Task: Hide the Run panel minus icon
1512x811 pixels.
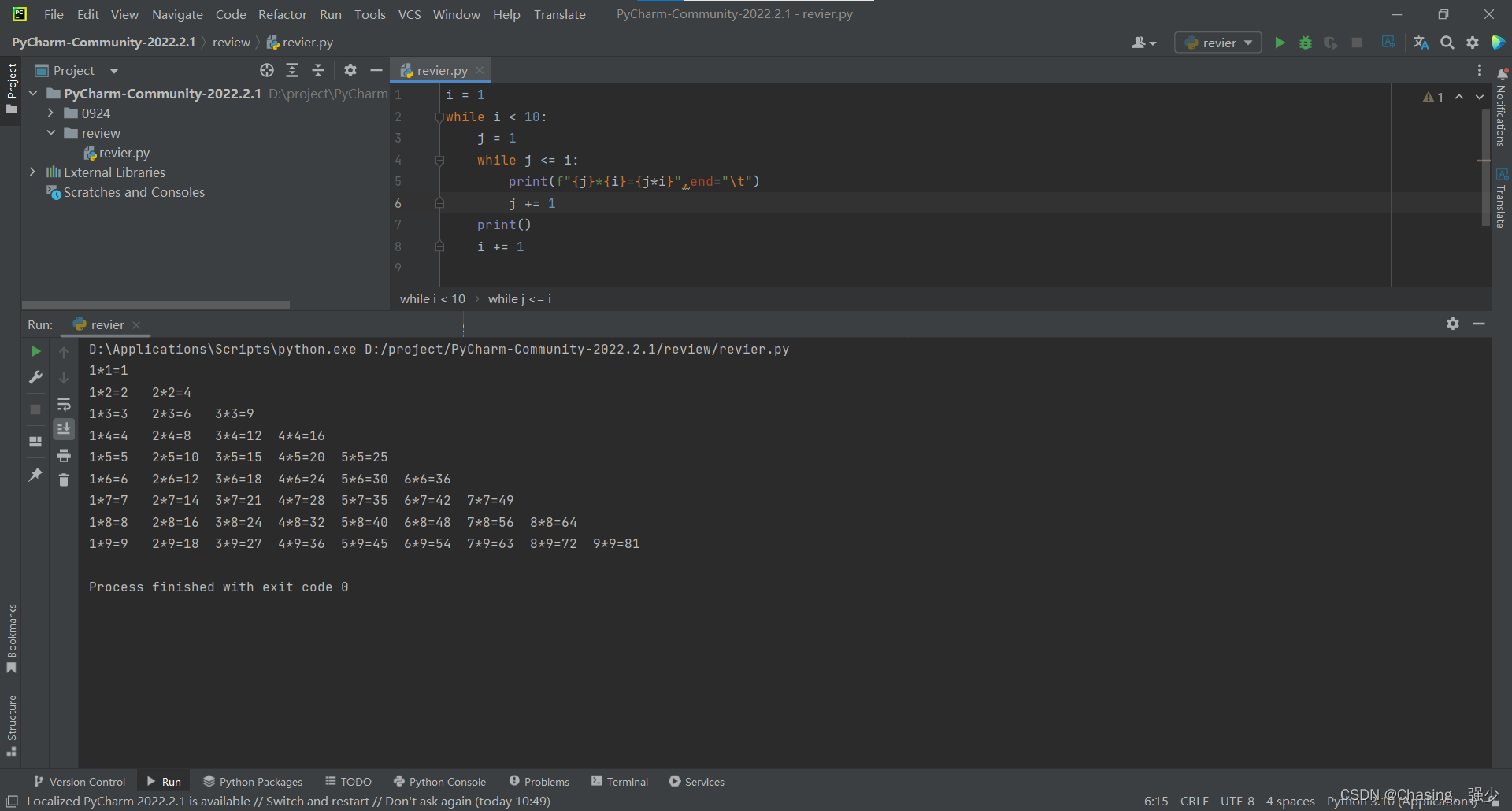Action: [x=1479, y=324]
